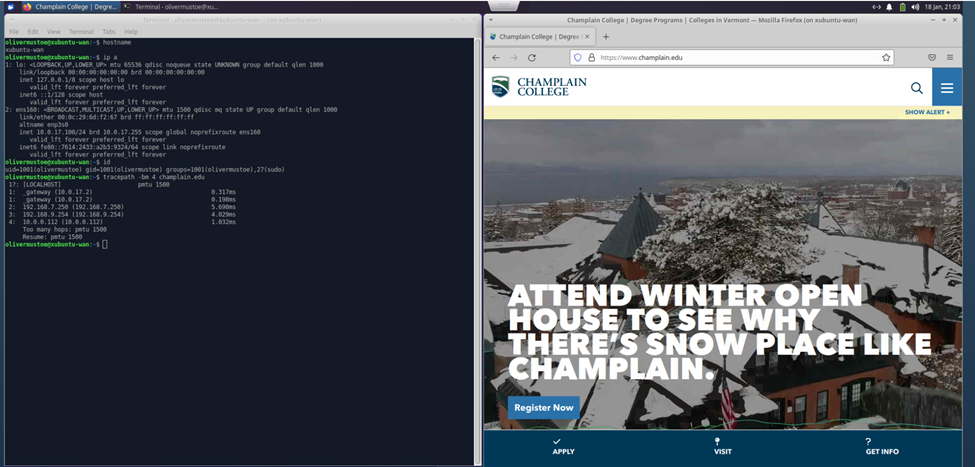Open the blue Champlain site navigation menu
The image size is (975, 467).
947,87
